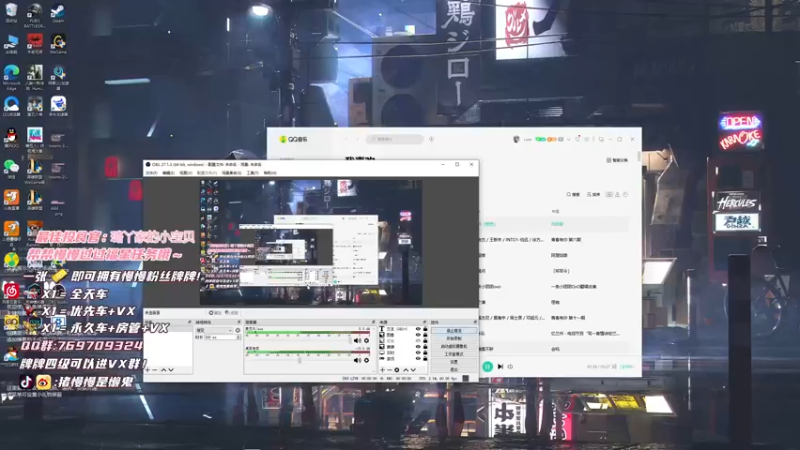Image resolution: width=800 pixels, height=450 pixels.
Task: Select the text (T) source row in OBS
Action: point(403,329)
